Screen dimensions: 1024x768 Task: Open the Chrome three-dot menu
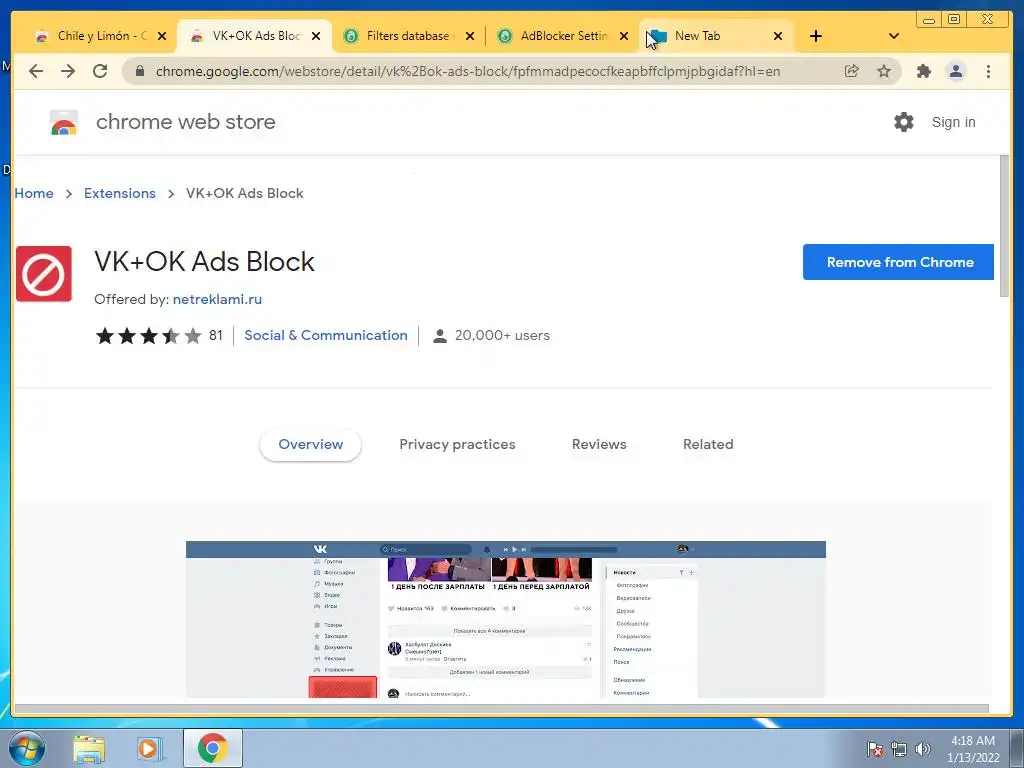pyautogui.click(x=988, y=71)
